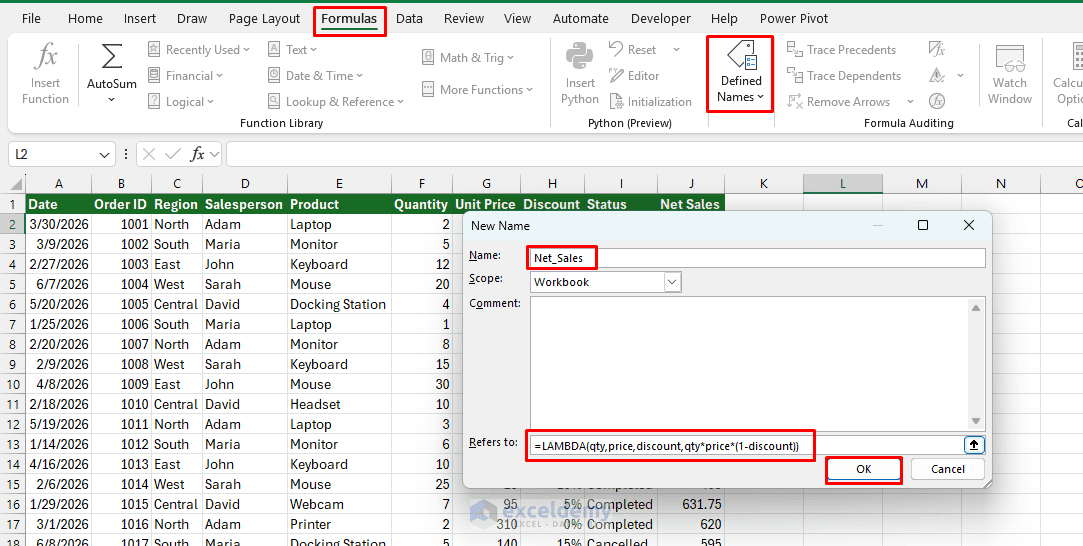This screenshot has width=1083, height=546.
Task: Select row 10 header
Action: coord(12,384)
